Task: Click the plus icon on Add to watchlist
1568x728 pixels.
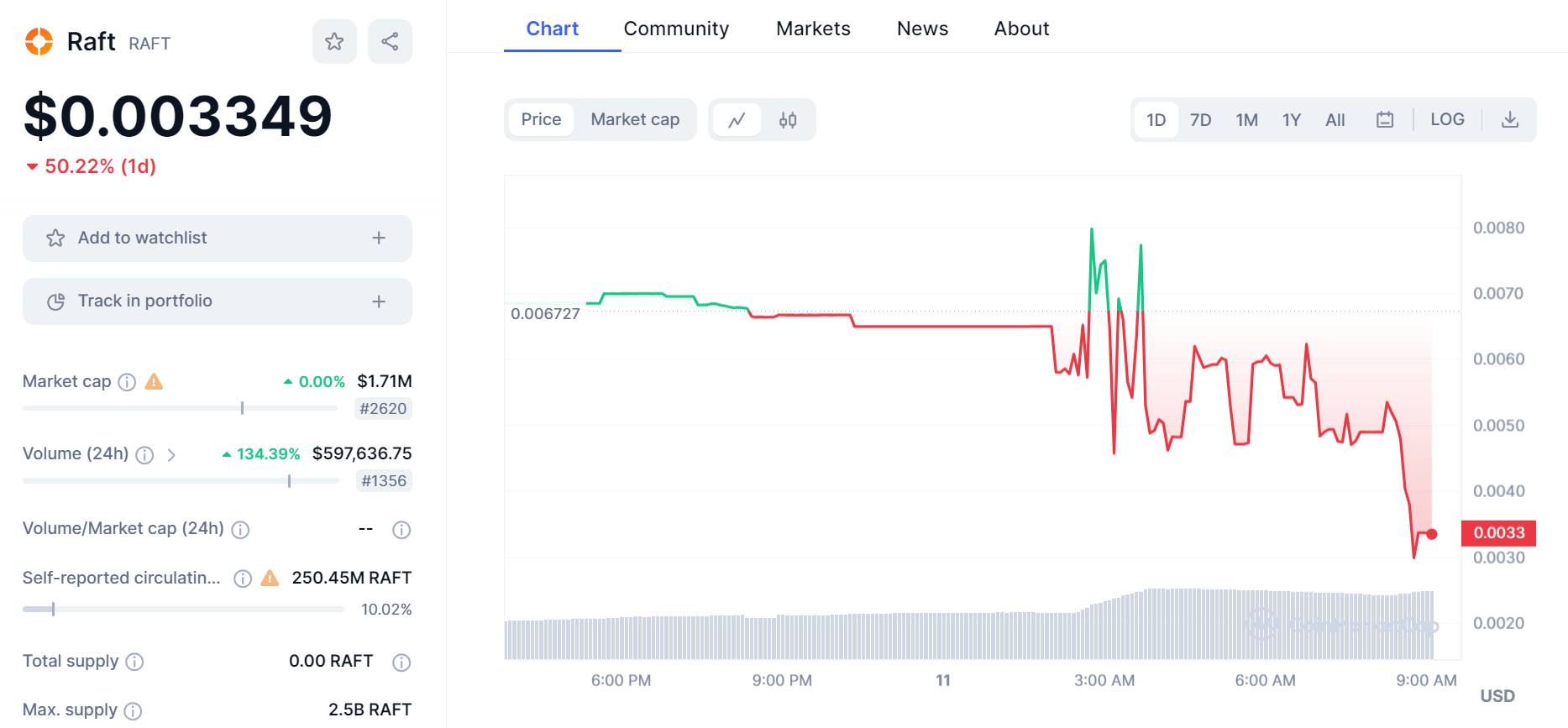Action: pos(379,238)
